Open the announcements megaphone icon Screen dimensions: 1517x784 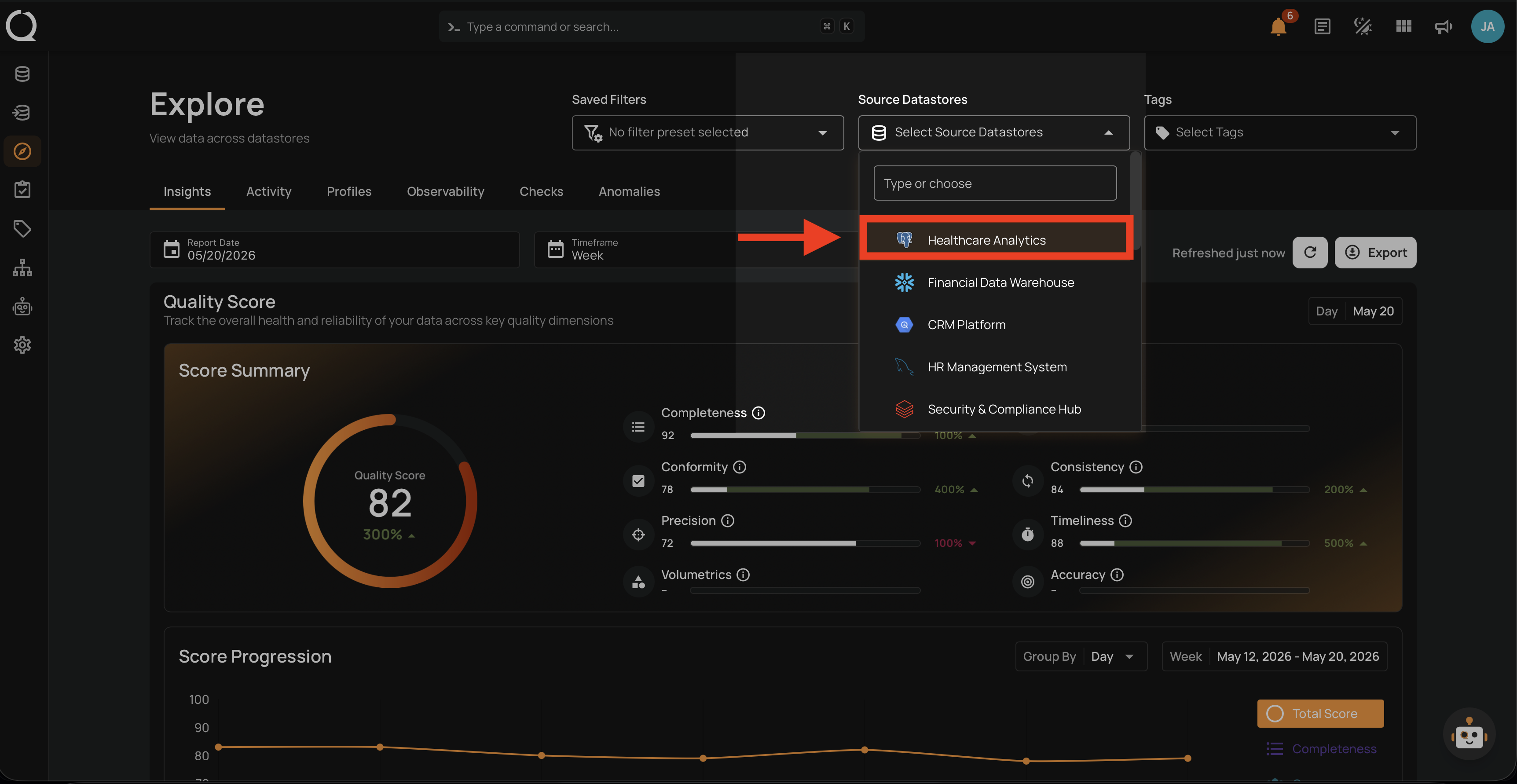click(1444, 26)
